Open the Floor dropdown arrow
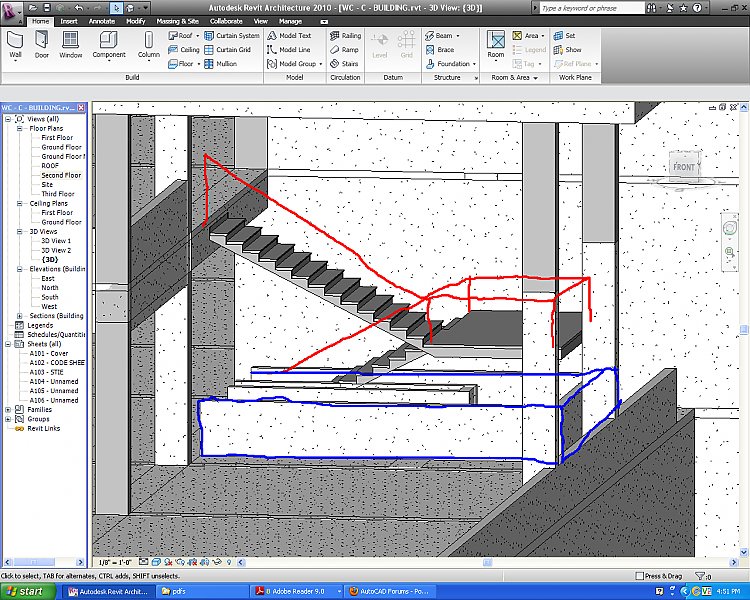750x600 pixels. 199,64
